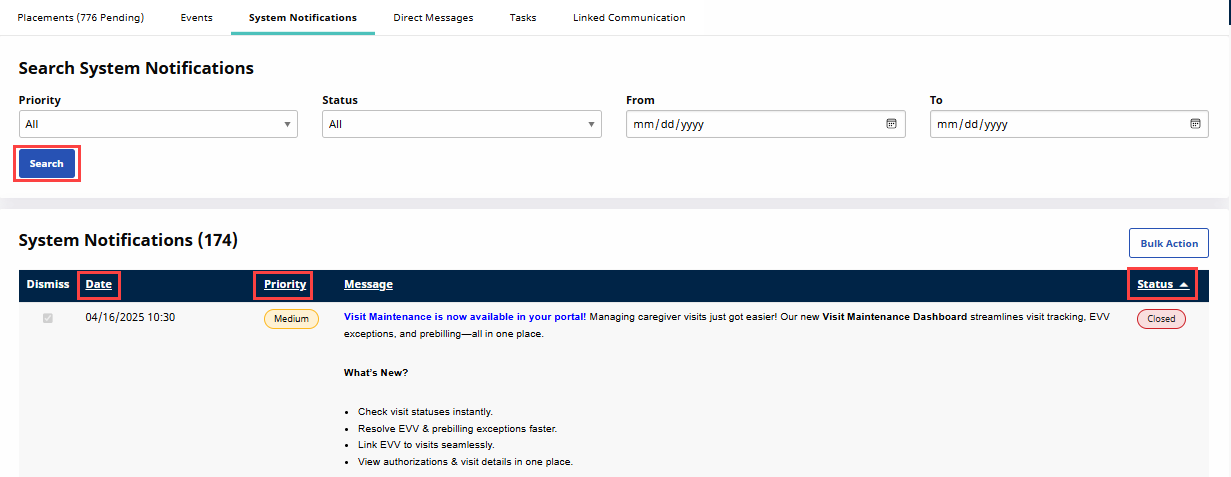Image resolution: width=1231 pixels, height=477 pixels.
Task: Open the Bulk Action button
Action: (1168, 244)
